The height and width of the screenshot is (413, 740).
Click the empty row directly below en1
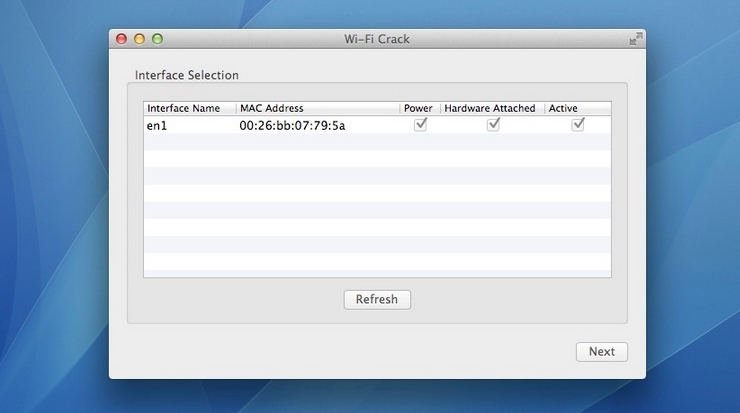point(377,142)
